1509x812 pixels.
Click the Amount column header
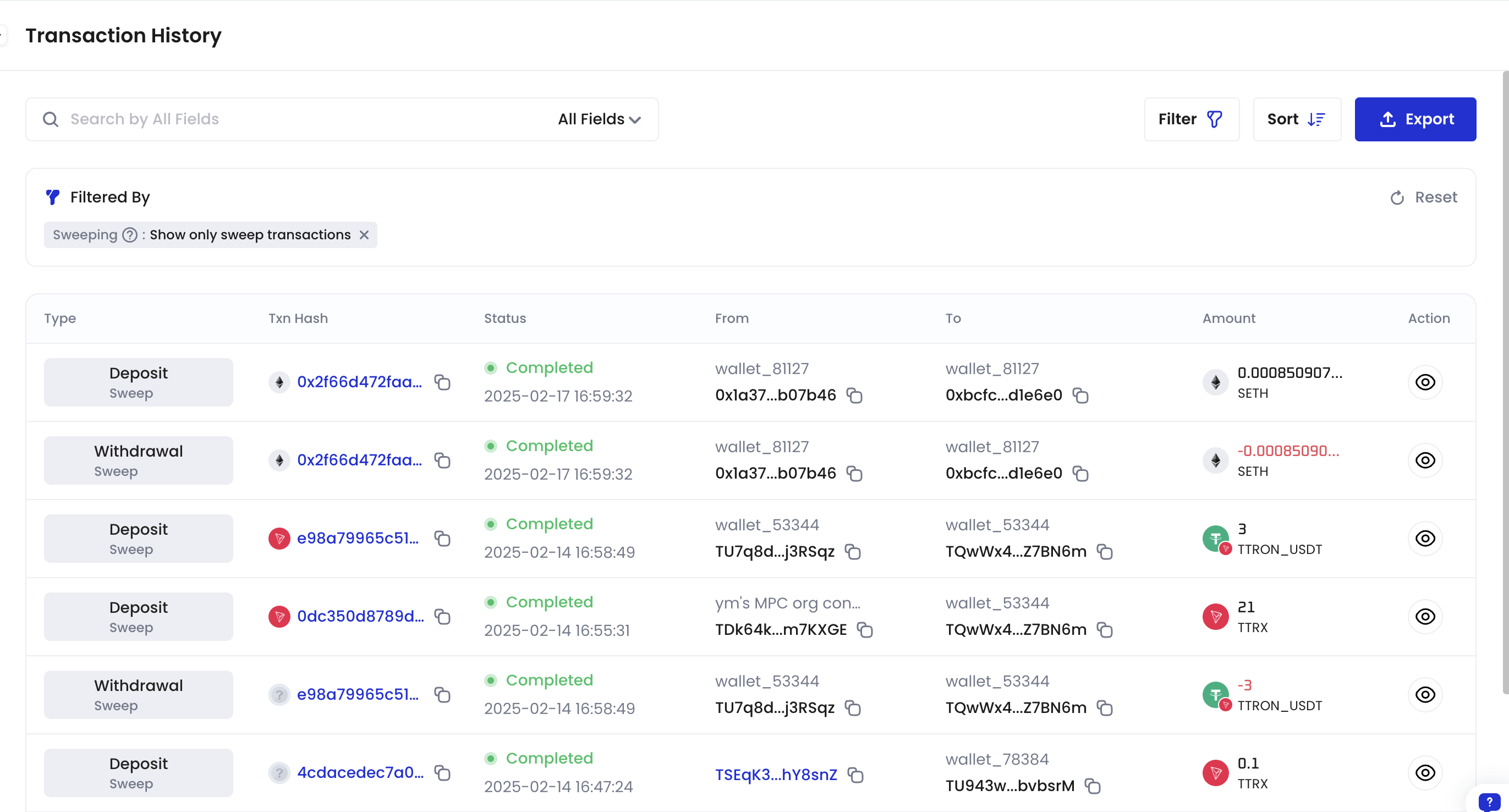(x=1229, y=318)
